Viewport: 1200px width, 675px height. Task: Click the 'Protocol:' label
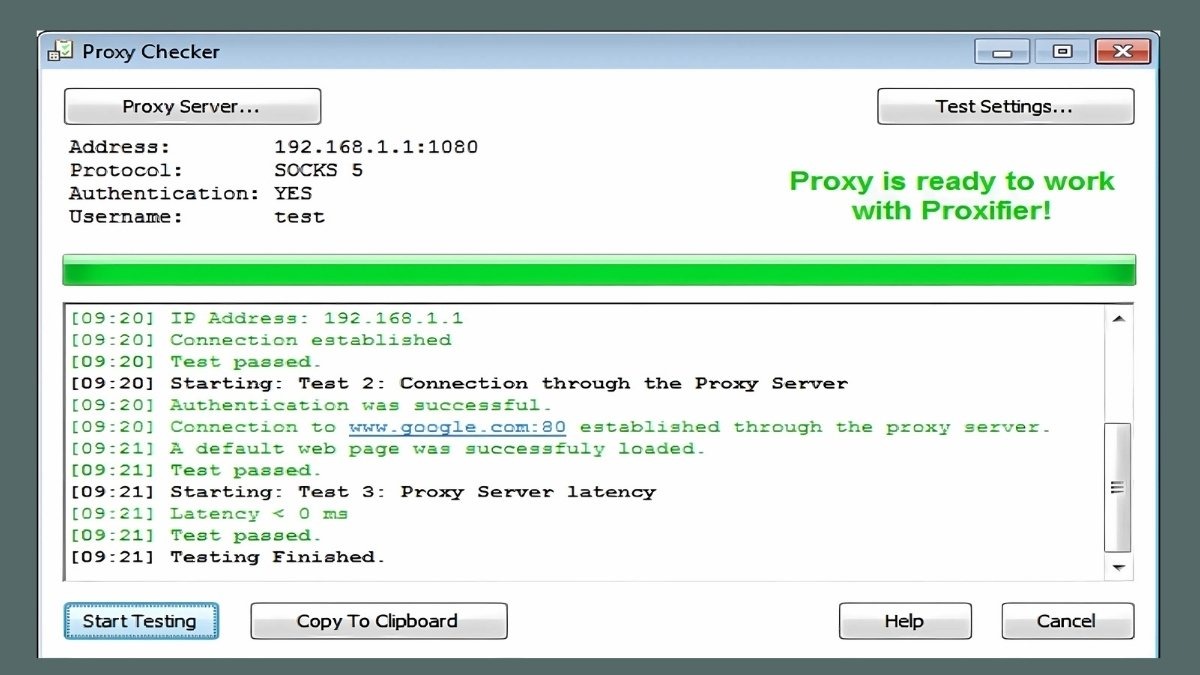pos(126,170)
